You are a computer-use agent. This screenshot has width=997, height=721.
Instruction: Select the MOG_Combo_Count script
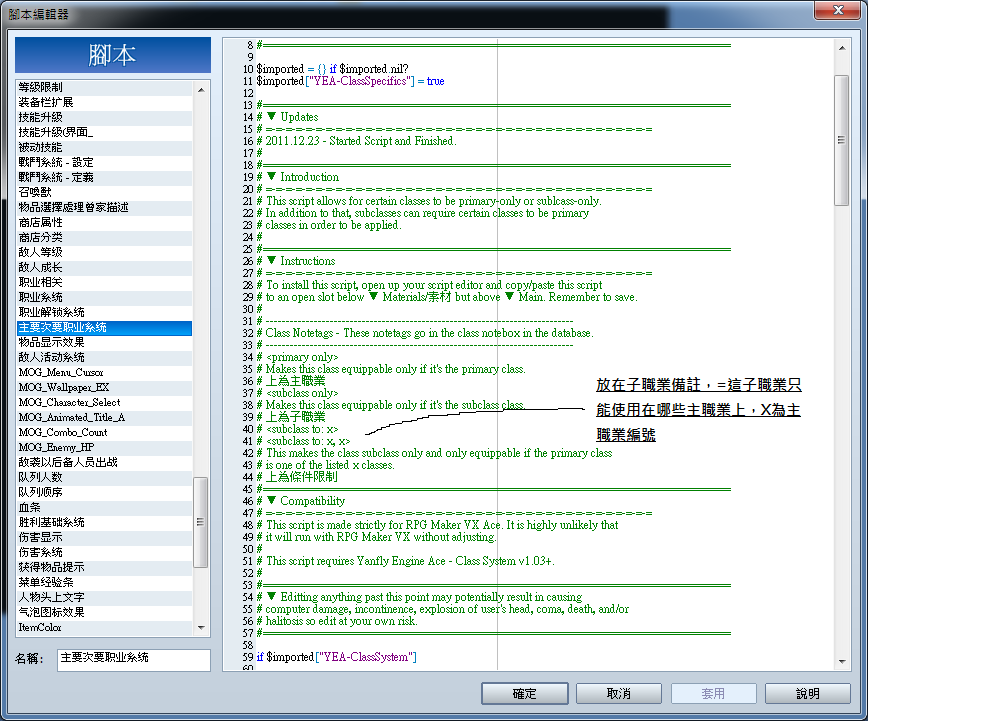click(x=104, y=432)
